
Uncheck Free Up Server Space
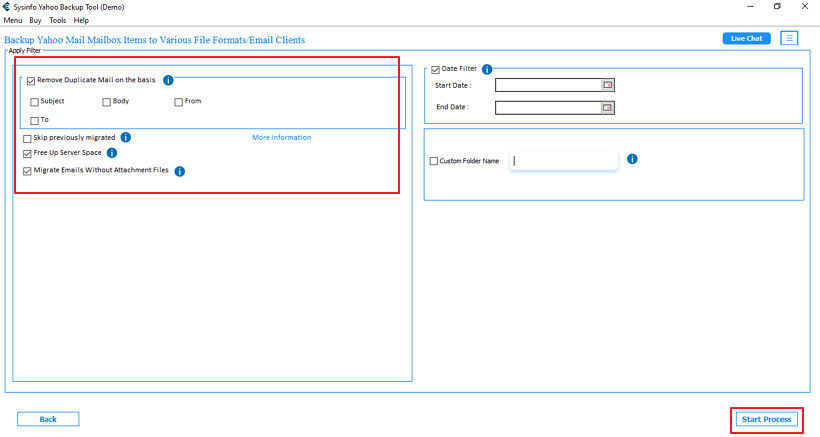pos(27,154)
